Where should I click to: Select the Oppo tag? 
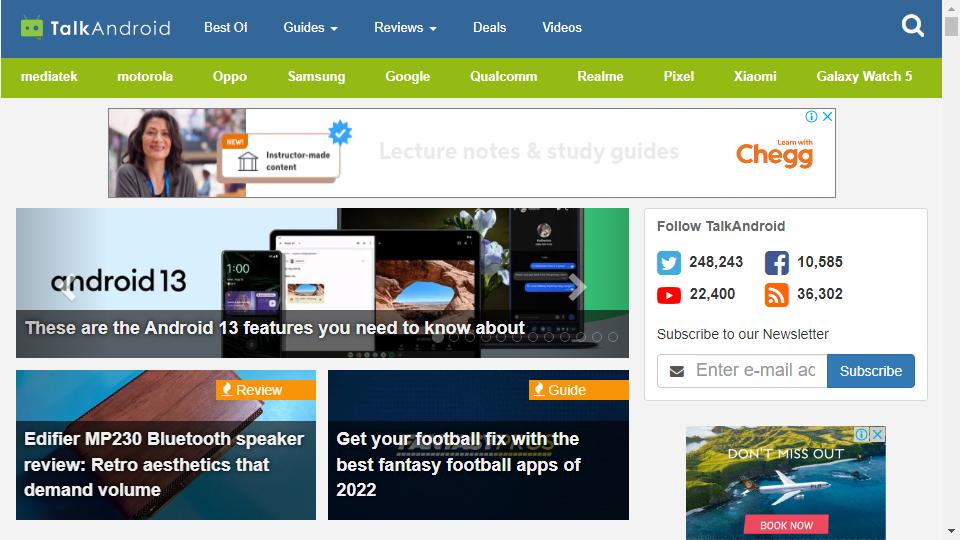pos(230,77)
